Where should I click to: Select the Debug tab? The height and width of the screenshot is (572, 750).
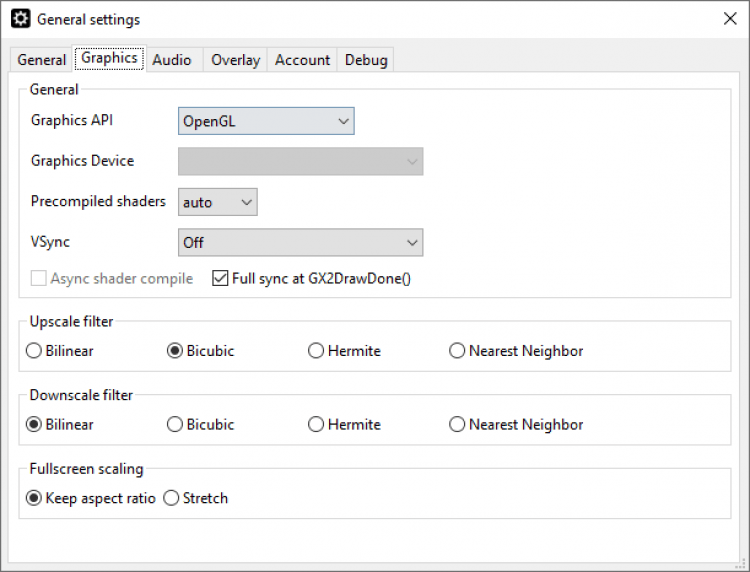(366, 60)
